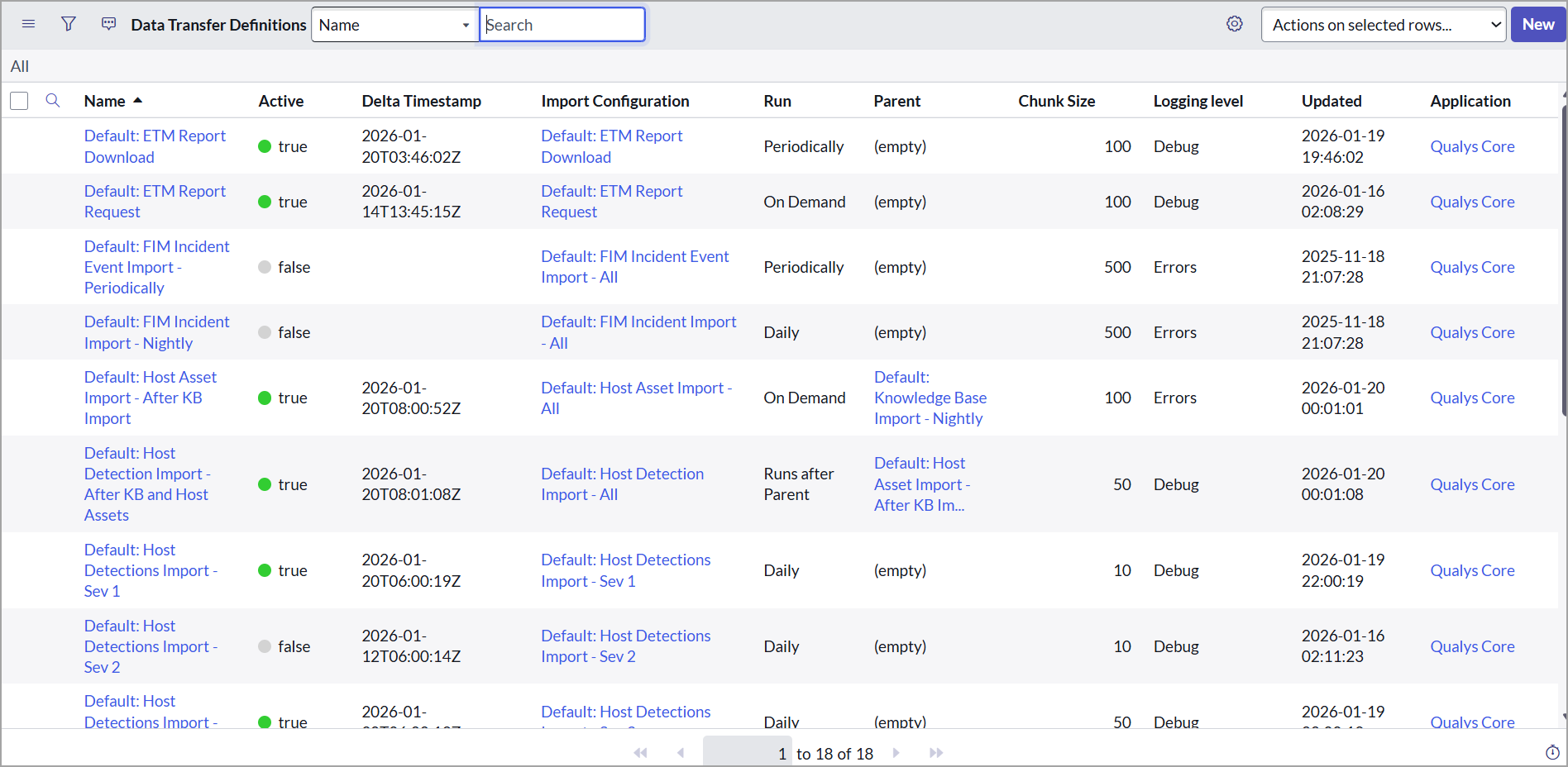Open Qualys Core in ETM Report Download row
This screenshot has width=1568, height=767.
pos(1473,146)
